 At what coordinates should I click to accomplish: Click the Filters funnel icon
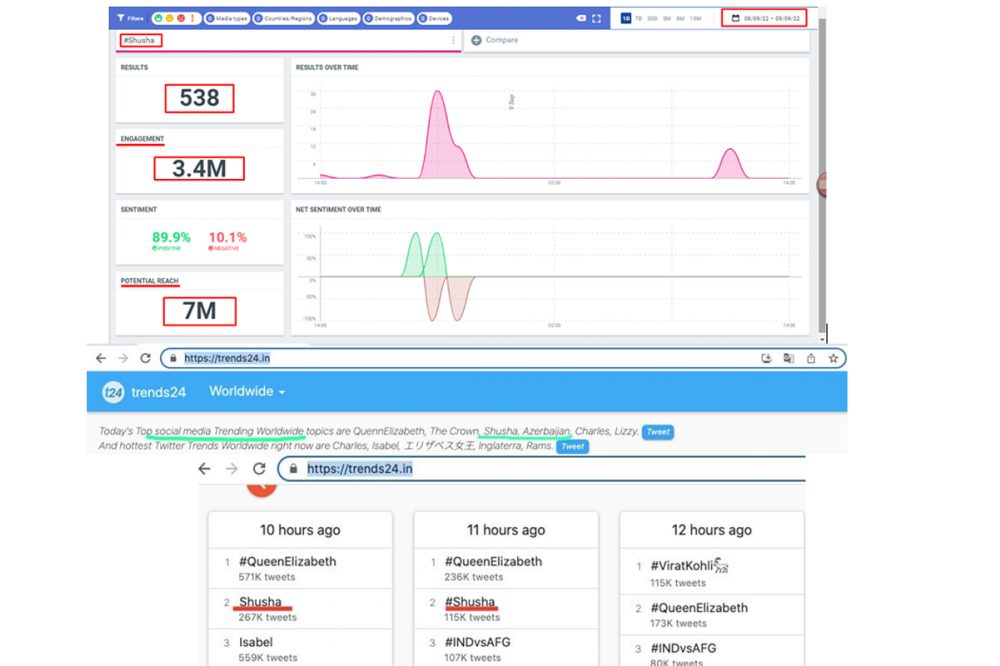click(x=121, y=18)
